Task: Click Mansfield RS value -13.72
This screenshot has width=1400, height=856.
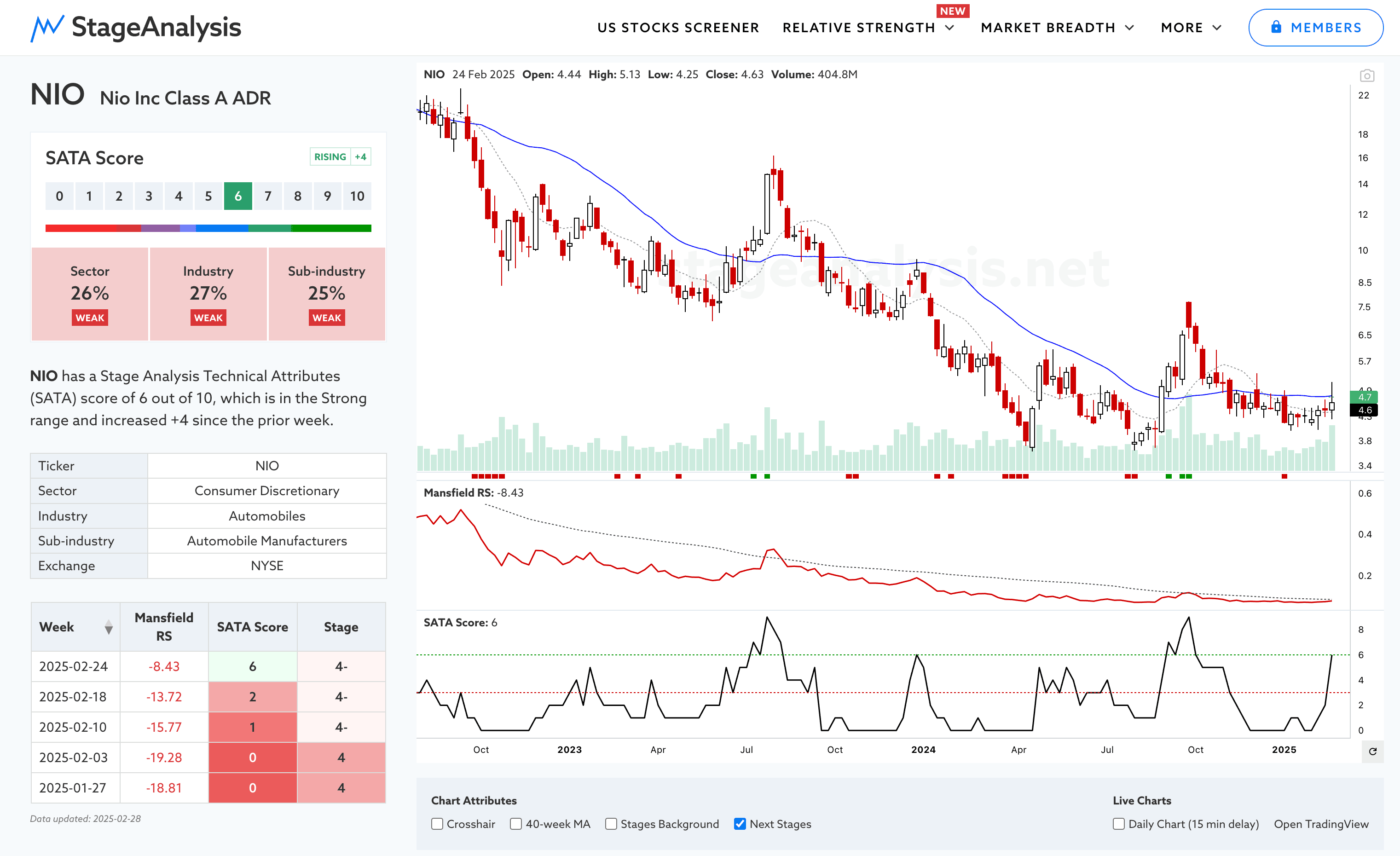Action: 164,697
